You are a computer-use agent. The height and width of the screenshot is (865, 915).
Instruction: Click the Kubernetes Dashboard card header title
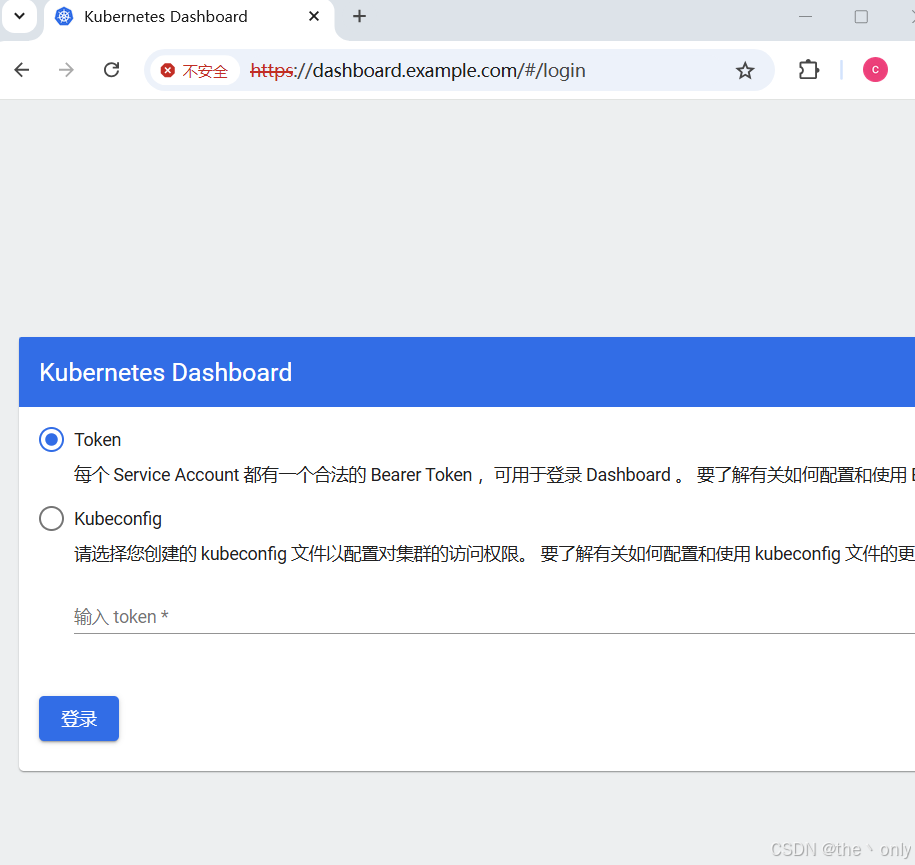(166, 372)
